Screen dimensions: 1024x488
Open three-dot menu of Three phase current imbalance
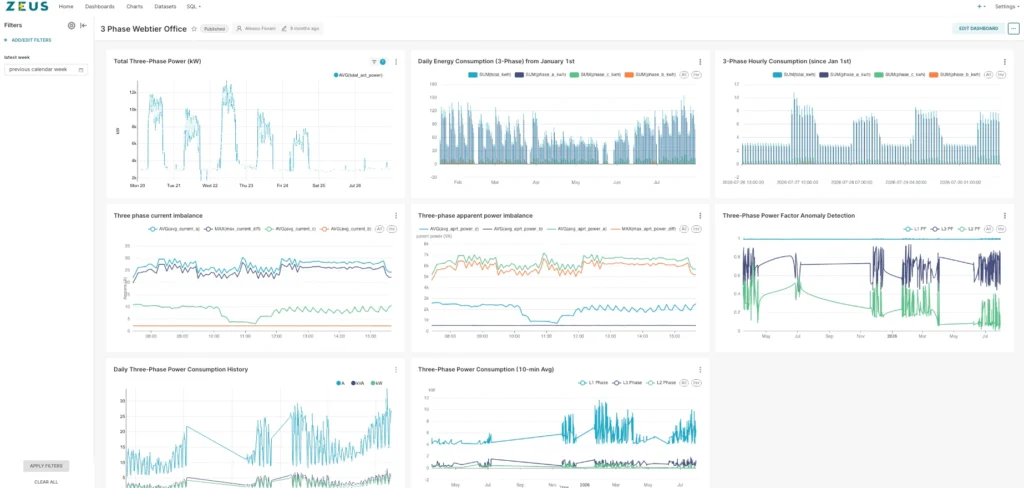[x=396, y=216]
